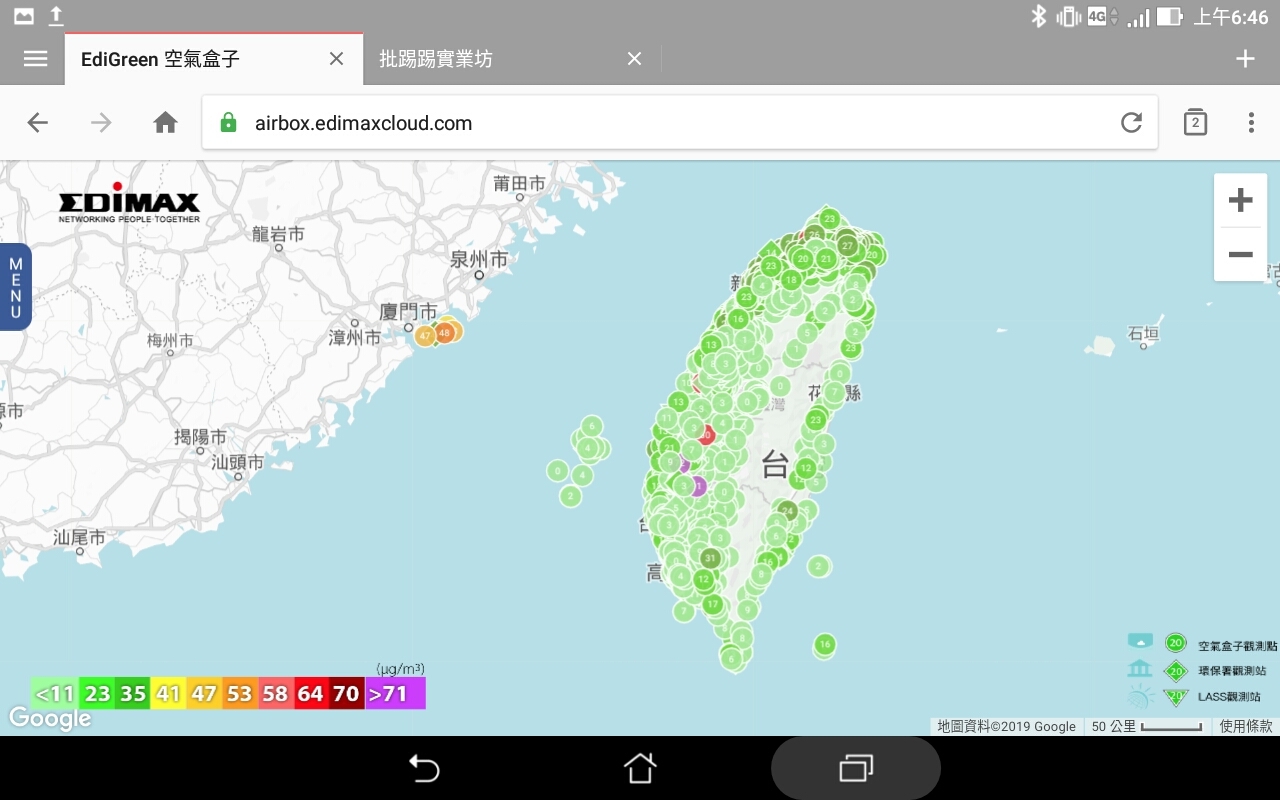Open the 17 marker in southern Taiwan

(x=712, y=604)
